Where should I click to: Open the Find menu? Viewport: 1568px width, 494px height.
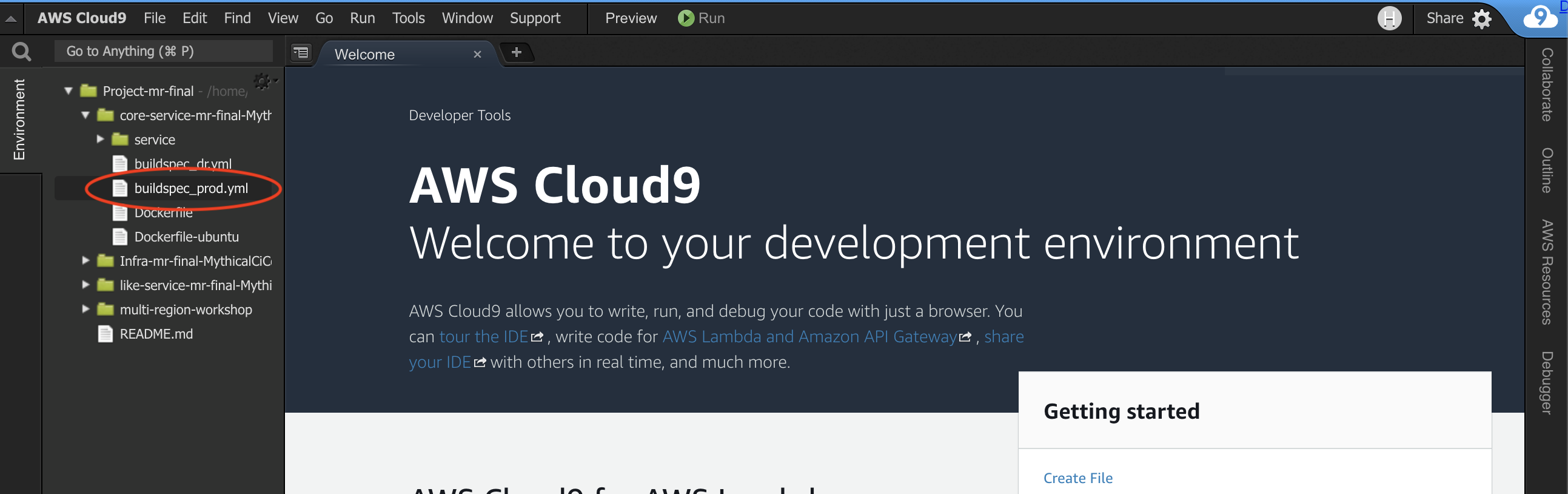pyautogui.click(x=238, y=18)
